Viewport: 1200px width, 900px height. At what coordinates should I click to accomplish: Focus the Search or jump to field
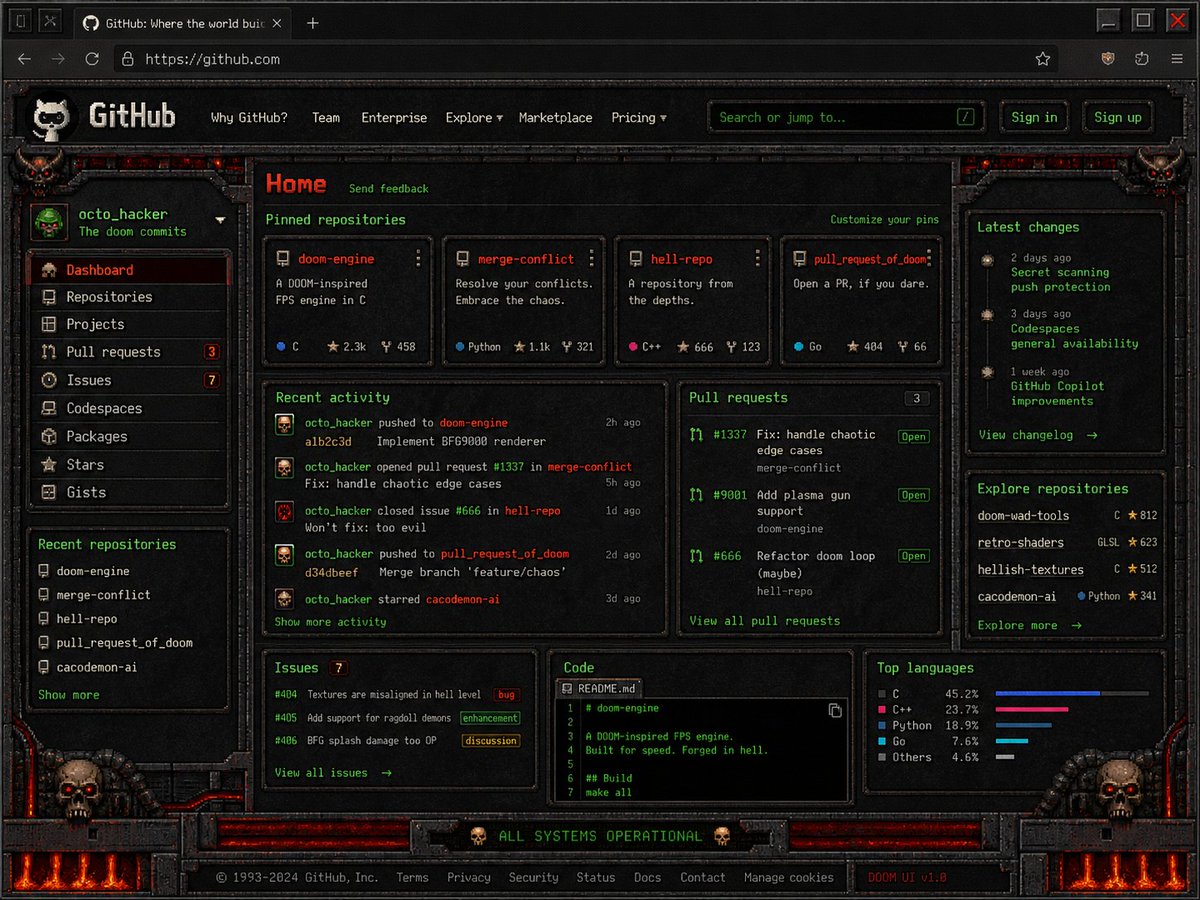coord(846,117)
